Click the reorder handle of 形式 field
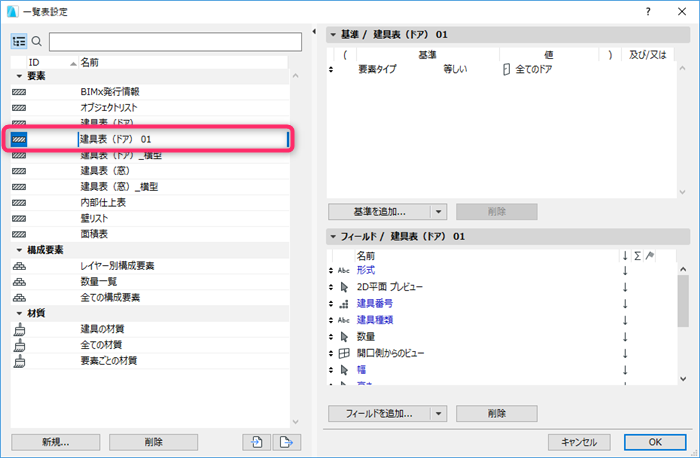The height and width of the screenshot is (458, 700). (331, 271)
